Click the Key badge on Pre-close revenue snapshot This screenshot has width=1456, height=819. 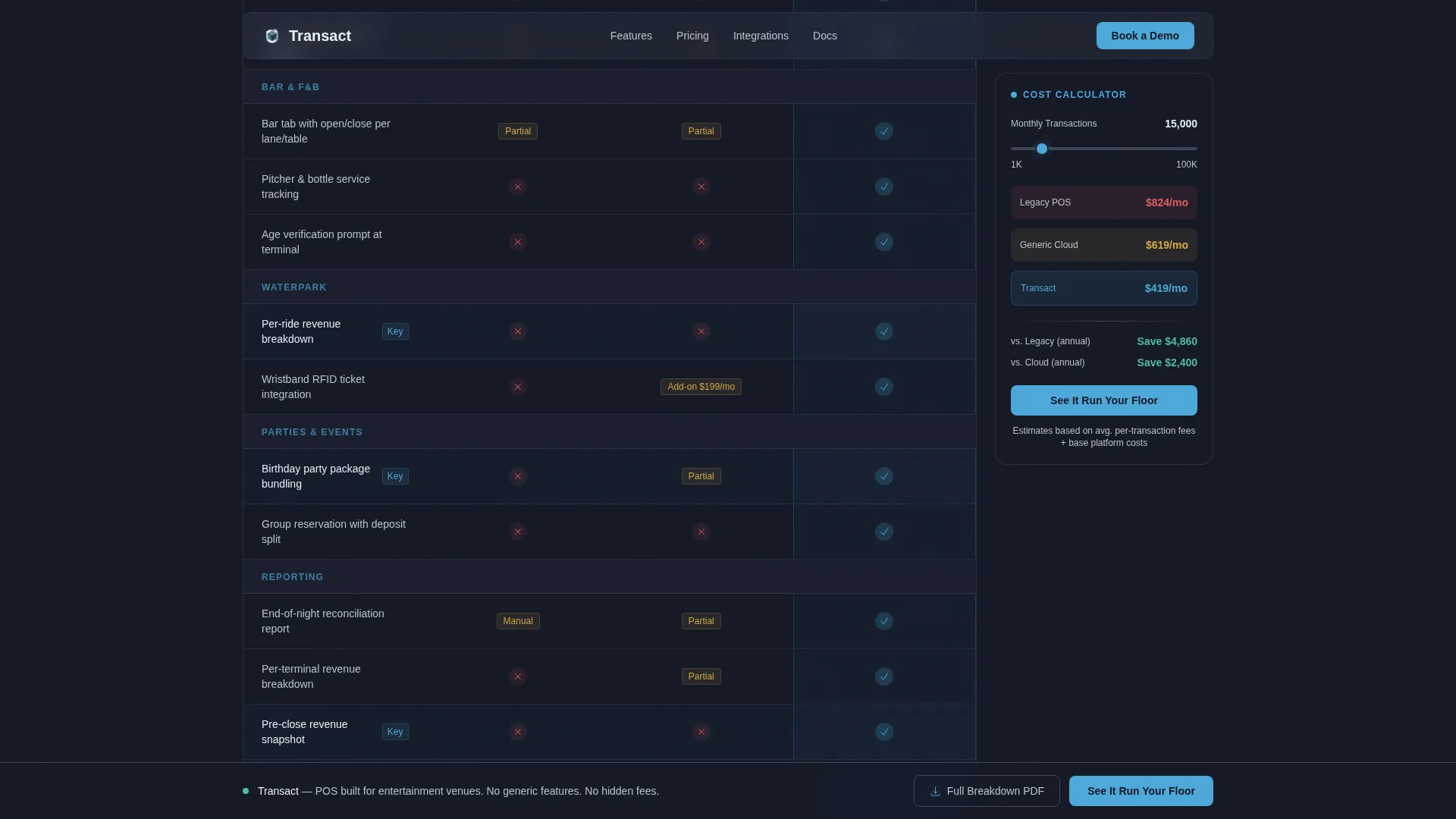(395, 732)
